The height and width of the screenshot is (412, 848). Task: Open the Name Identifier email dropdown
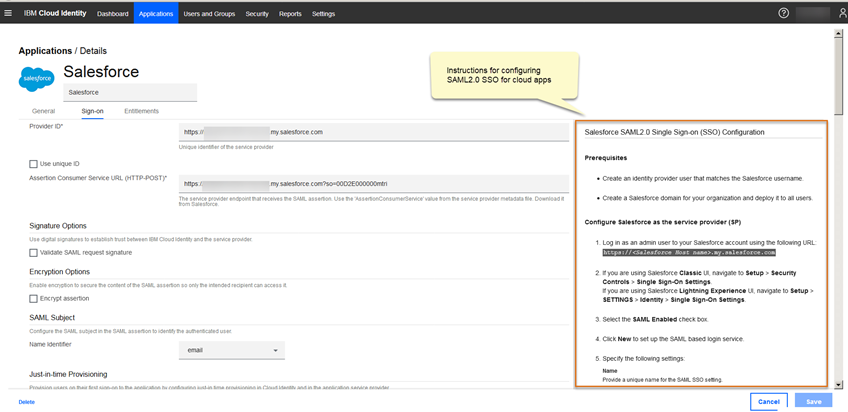click(231, 350)
